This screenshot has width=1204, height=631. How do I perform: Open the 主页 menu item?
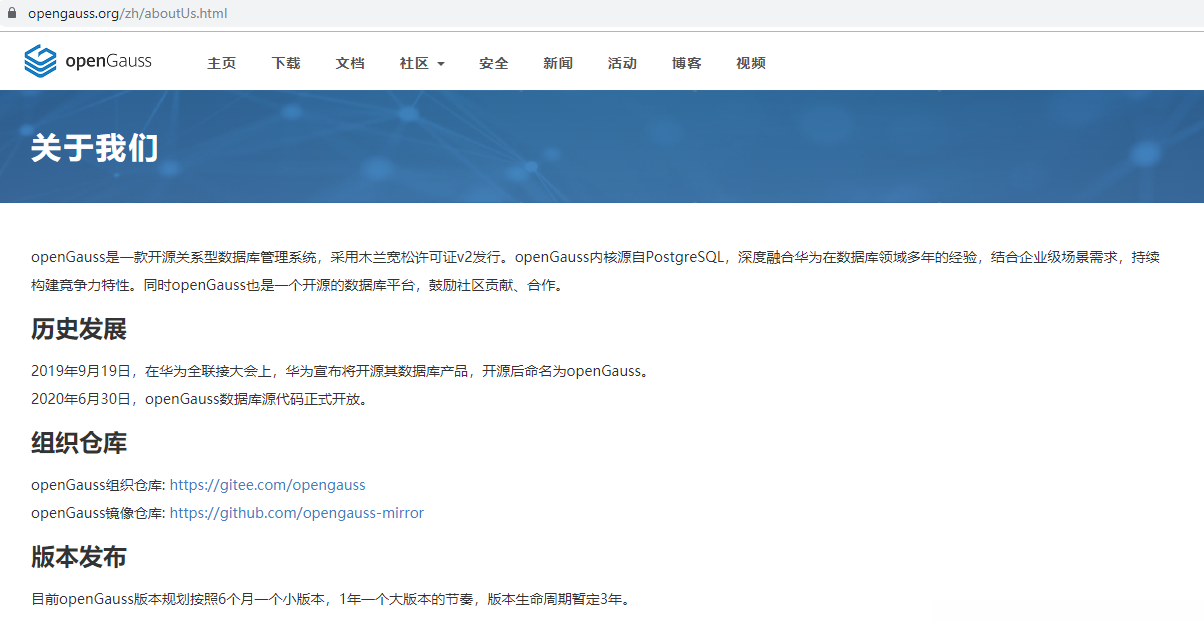pyautogui.click(x=221, y=63)
